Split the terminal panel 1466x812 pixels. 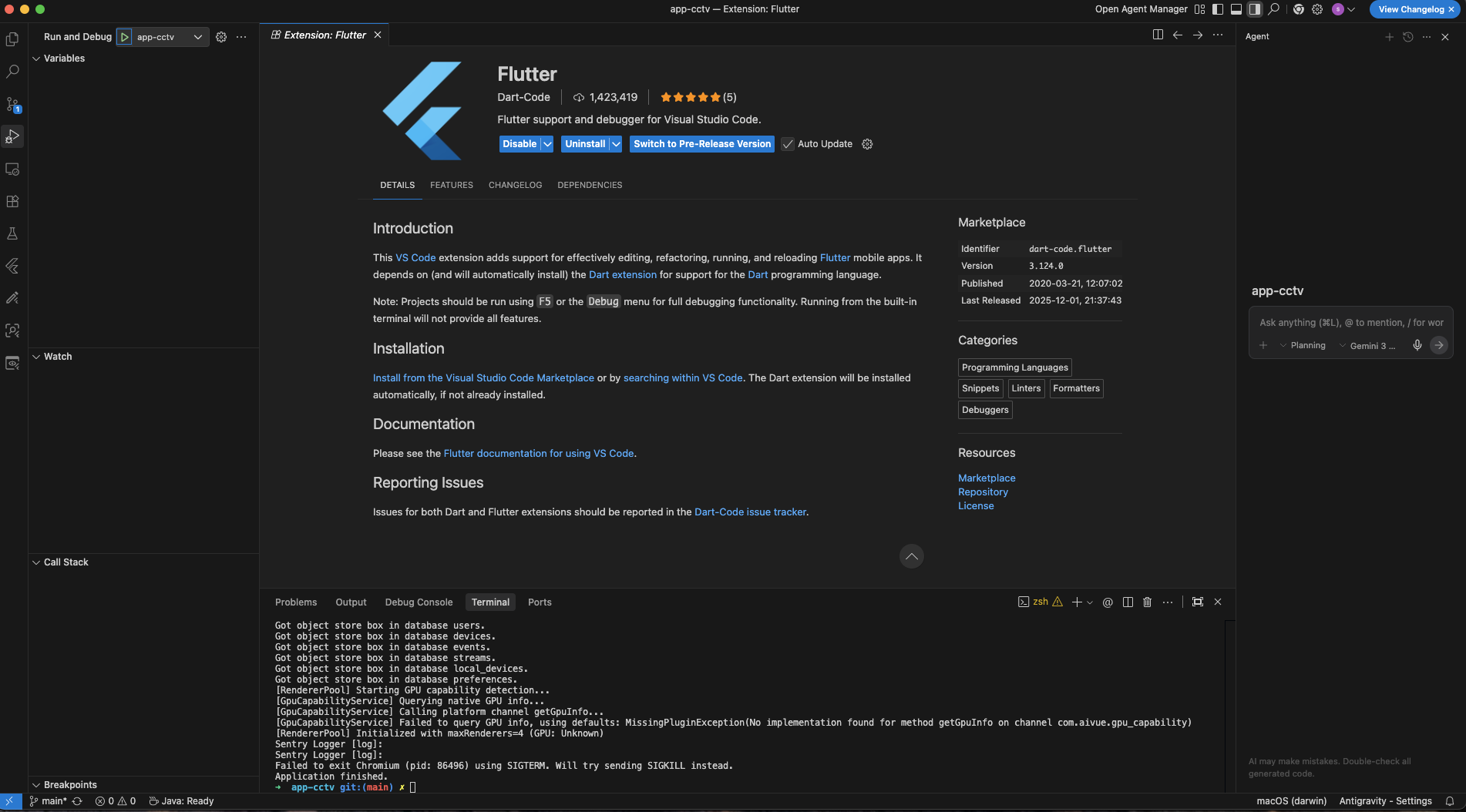tap(1128, 602)
